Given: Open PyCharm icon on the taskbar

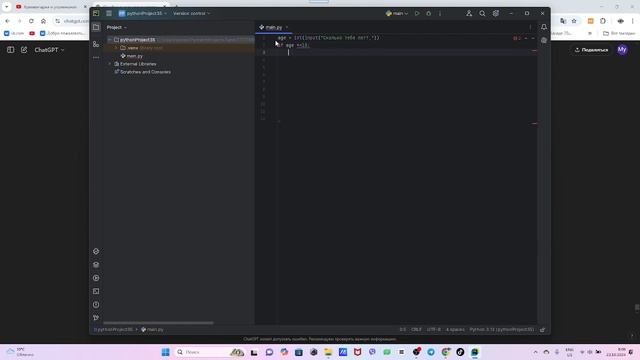Looking at the screenshot, I should point(475,352).
